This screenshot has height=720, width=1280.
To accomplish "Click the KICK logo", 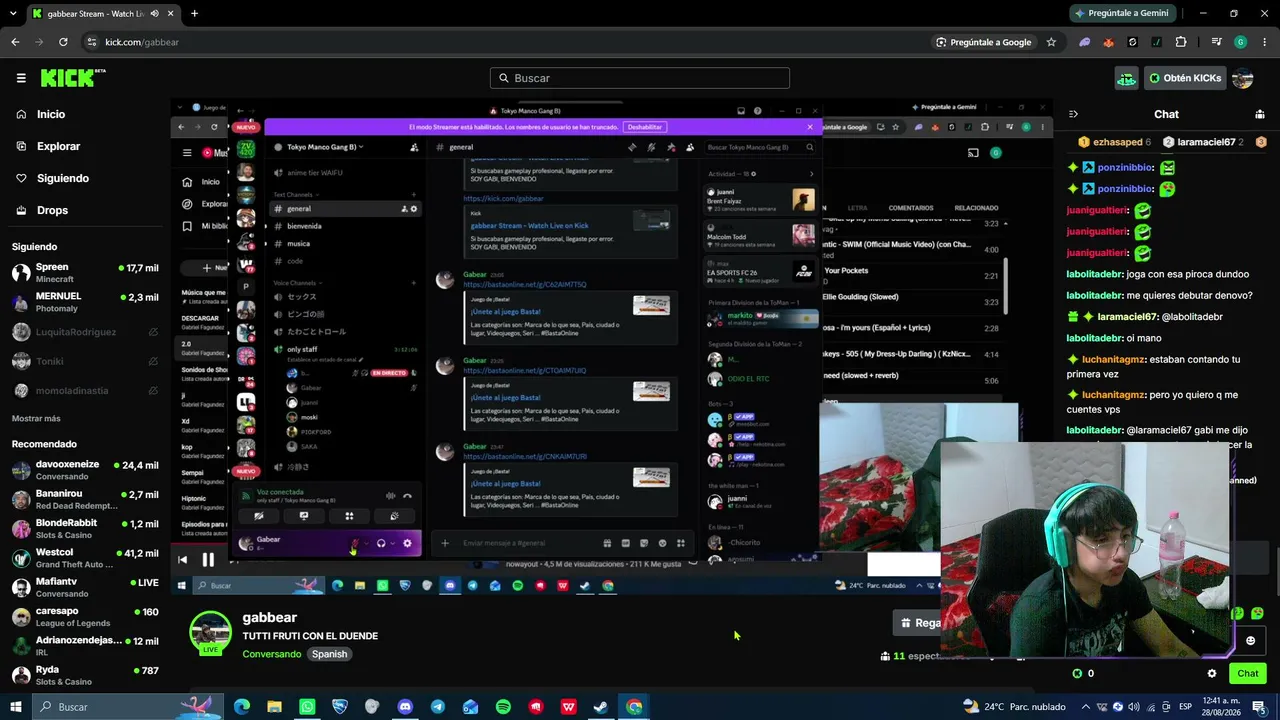I will point(73,78).
